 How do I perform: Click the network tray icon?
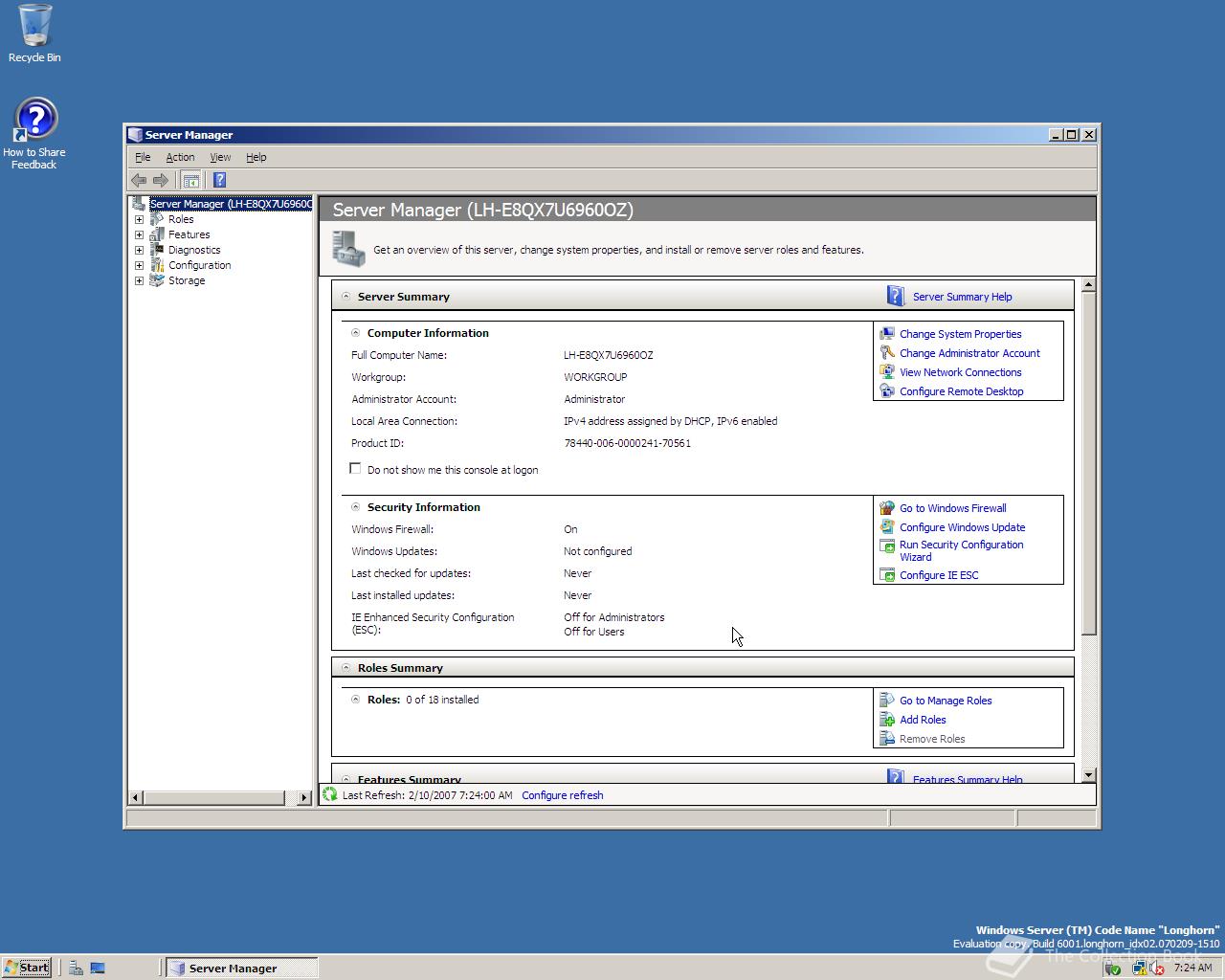[1139, 968]
